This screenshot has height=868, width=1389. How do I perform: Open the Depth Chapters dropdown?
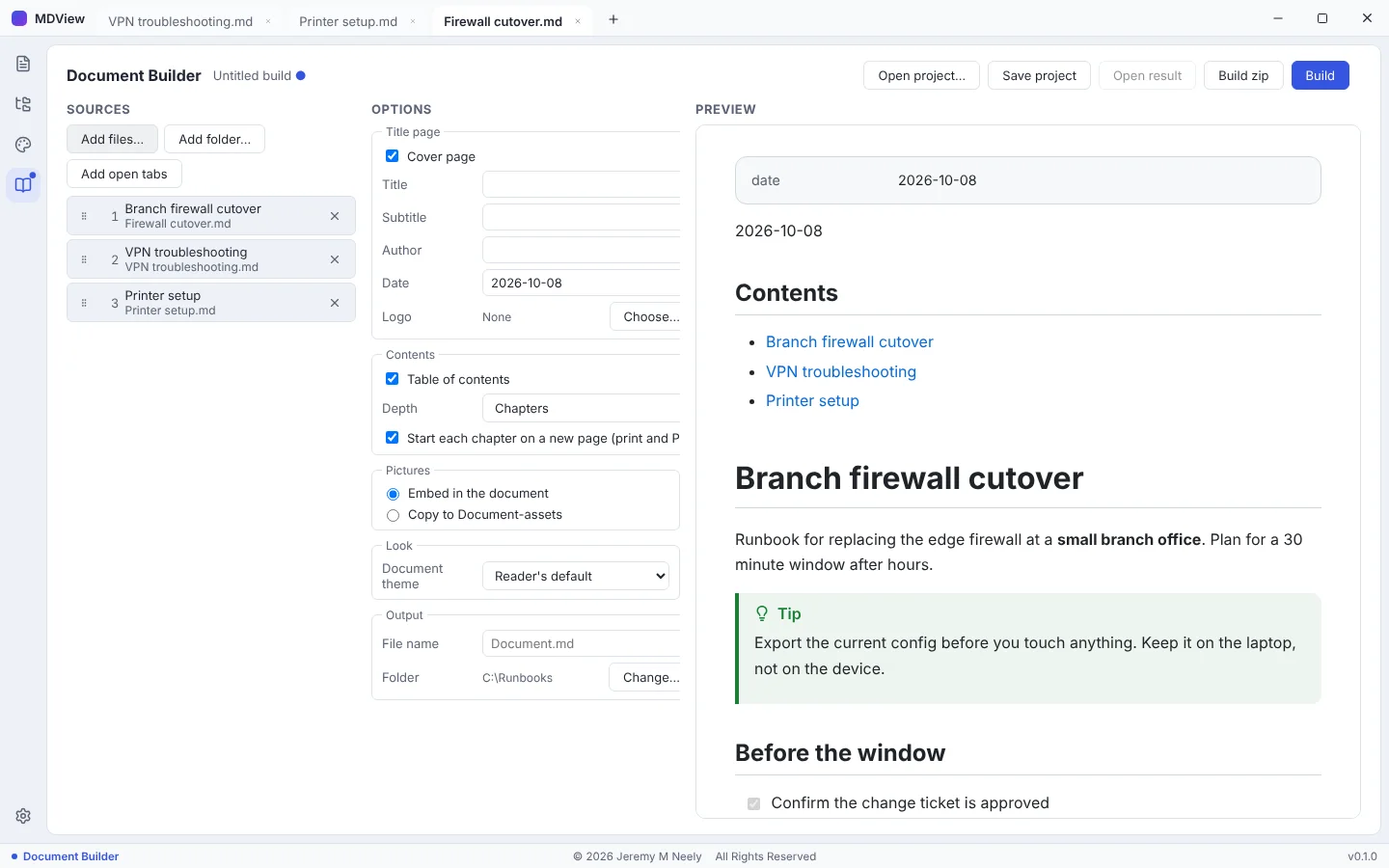582,408
